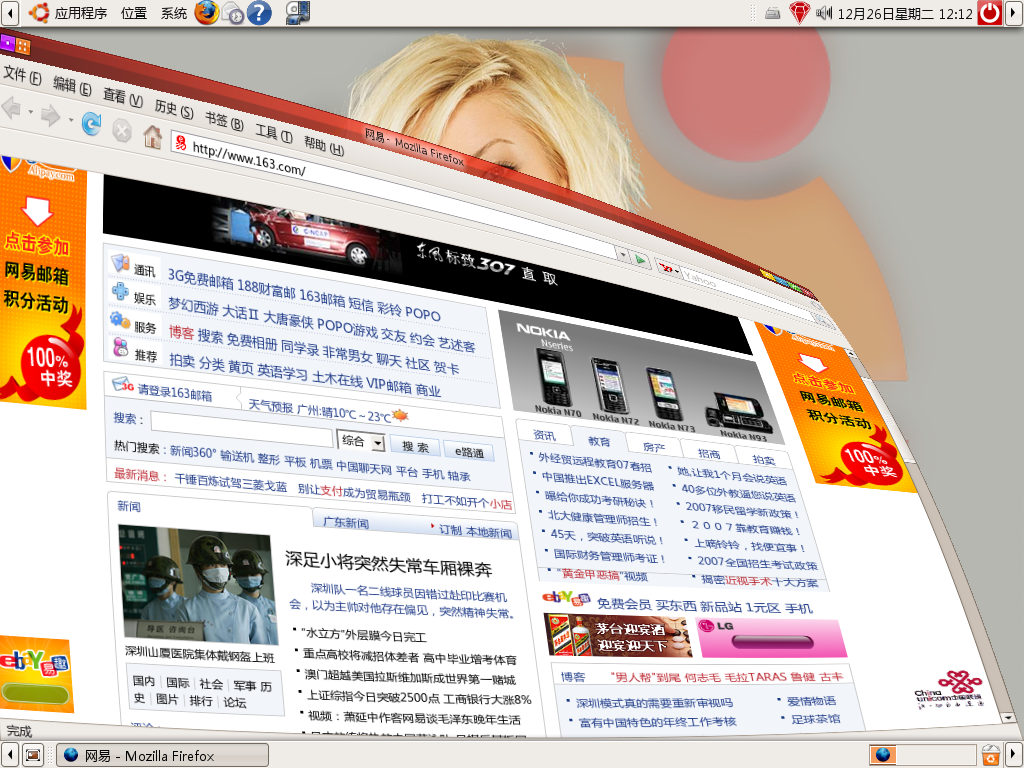
Task: Open the 系统 menu in the top panel
Action: coord(174,13)
